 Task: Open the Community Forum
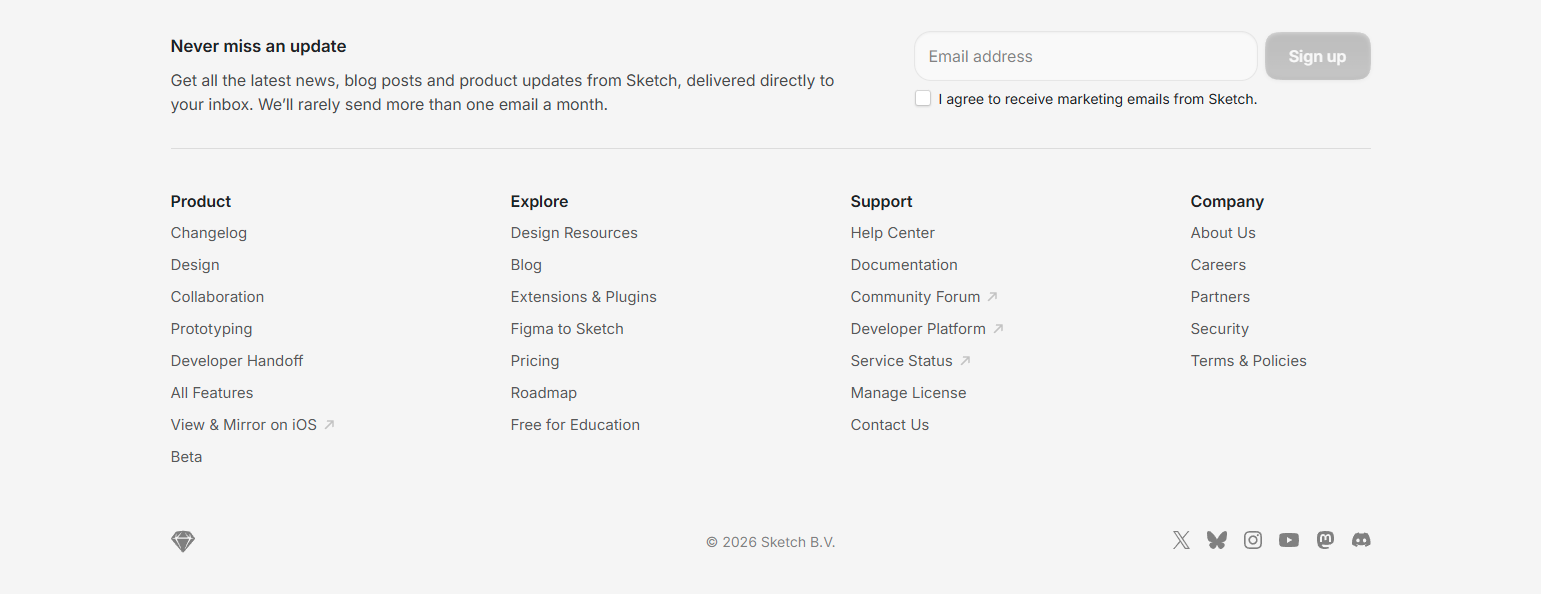[916, 296]
